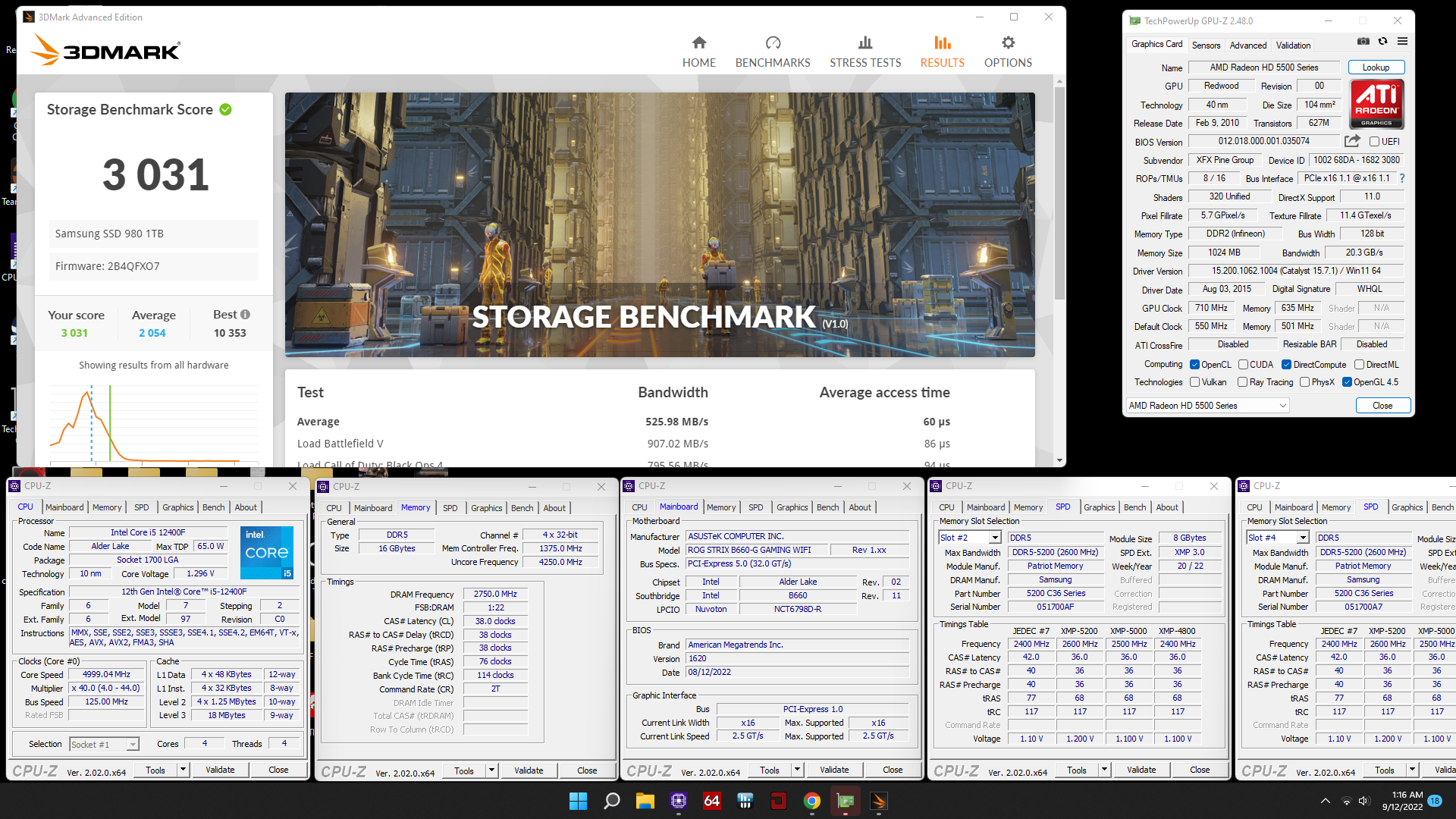Toggle PhysX checkbox in GPU-Z
The image size is (1456, 819).
point(1304,382)
